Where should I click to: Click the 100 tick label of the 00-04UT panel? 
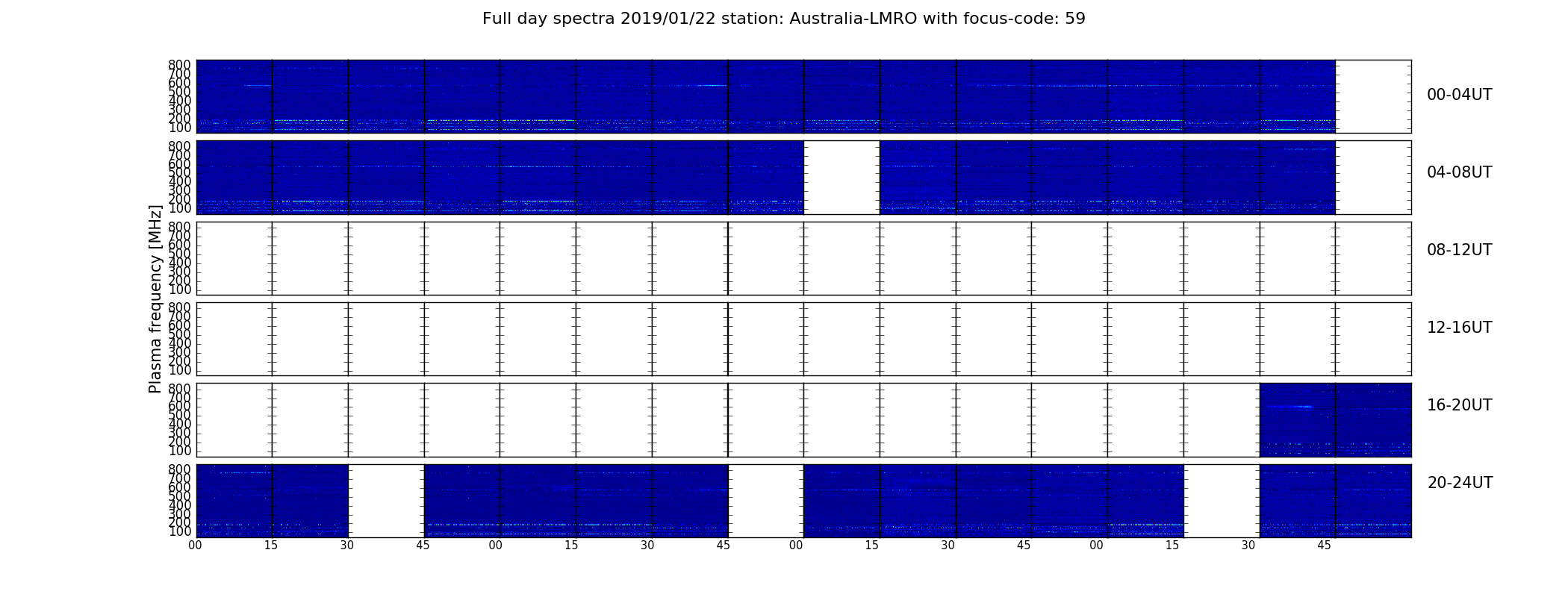click(x=179, y=128)
